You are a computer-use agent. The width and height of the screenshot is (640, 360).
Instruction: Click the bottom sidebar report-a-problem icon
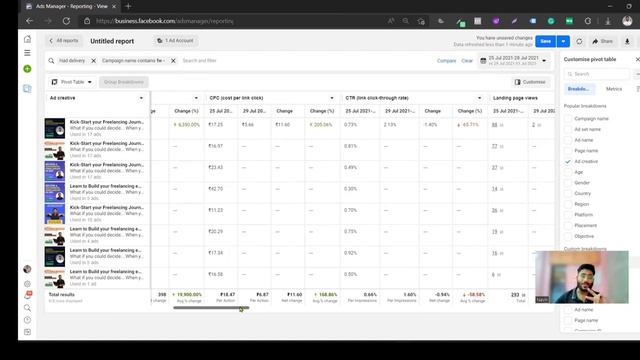[27, 332]
